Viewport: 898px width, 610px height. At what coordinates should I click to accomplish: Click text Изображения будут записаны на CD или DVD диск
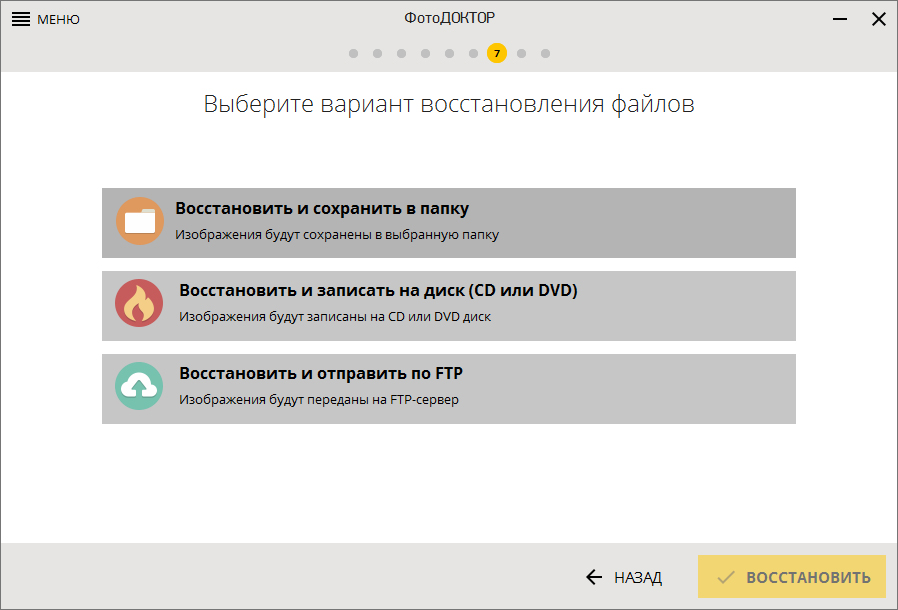(335, 317)
